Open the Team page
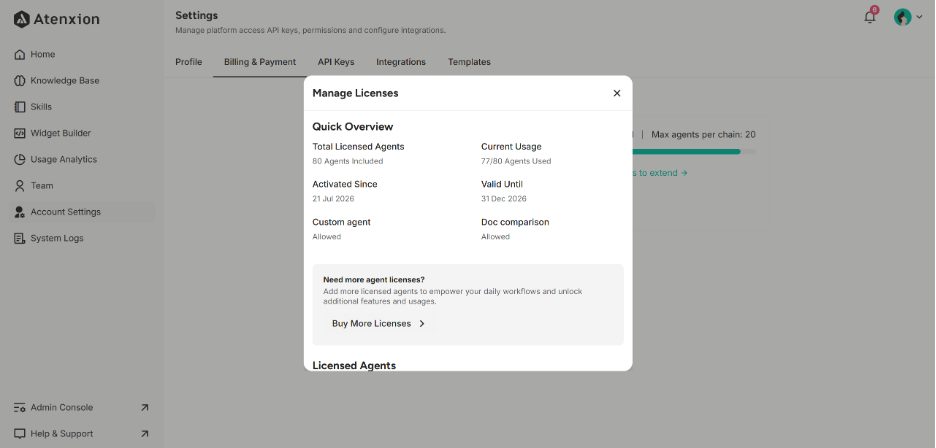The height and width of the screenshot is (448, 936). [84, 186]
